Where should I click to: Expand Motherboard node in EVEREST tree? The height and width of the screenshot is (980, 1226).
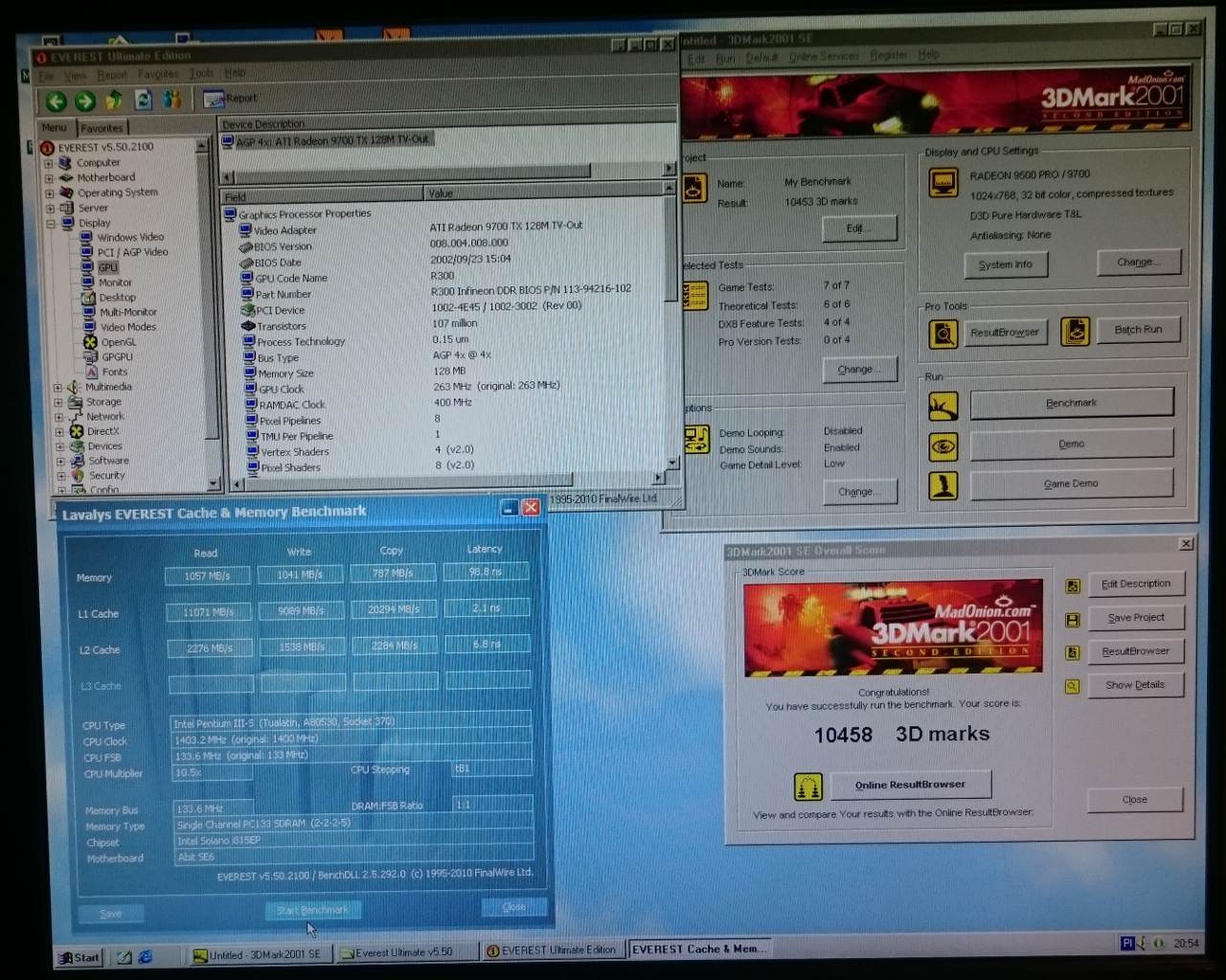click(x=49, y=178)
